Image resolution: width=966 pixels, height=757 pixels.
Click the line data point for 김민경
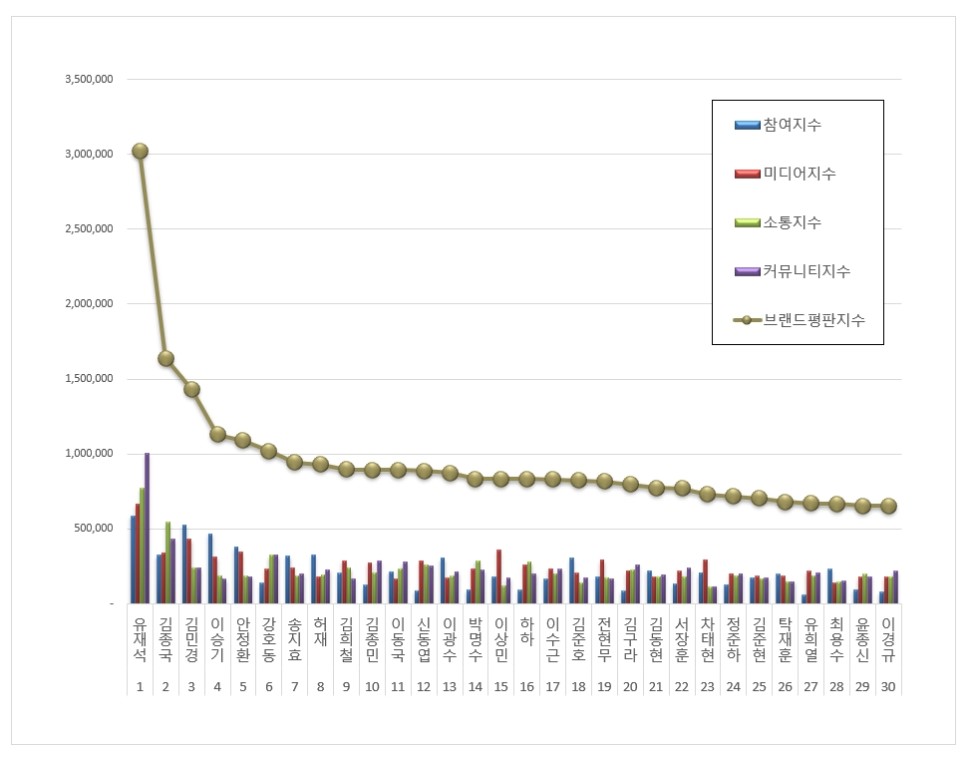pos(192,390)
